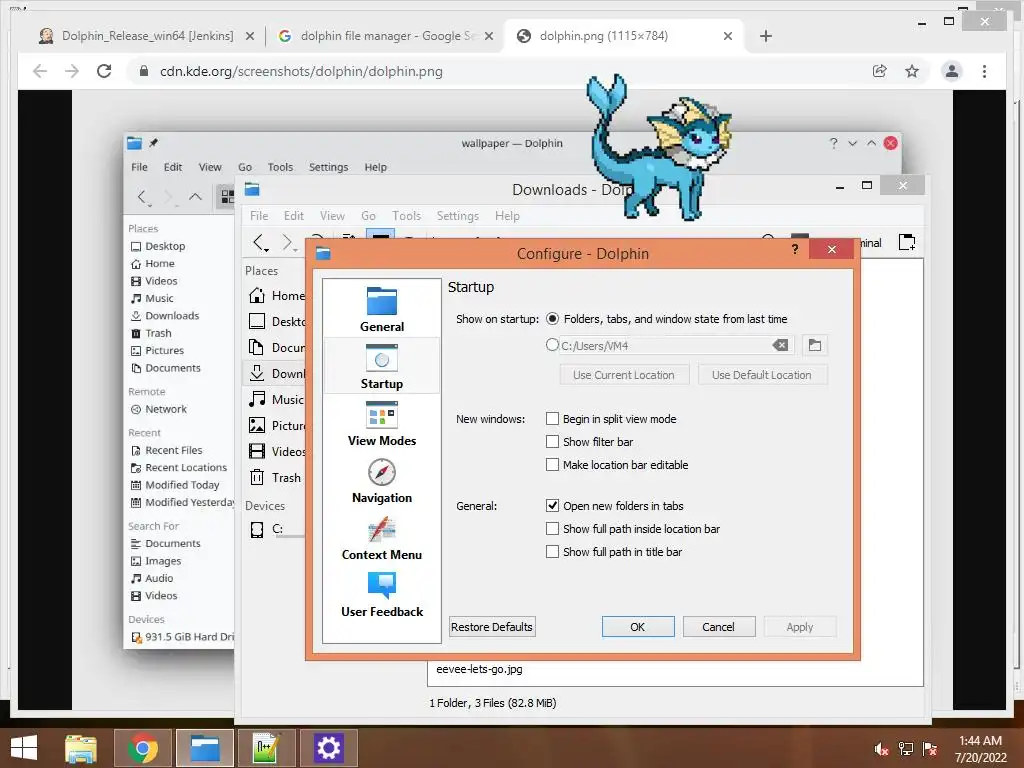Open the Dolphin taskbar icon
The height and width of the screenshot is (768, 1024).
coord(205,748)
